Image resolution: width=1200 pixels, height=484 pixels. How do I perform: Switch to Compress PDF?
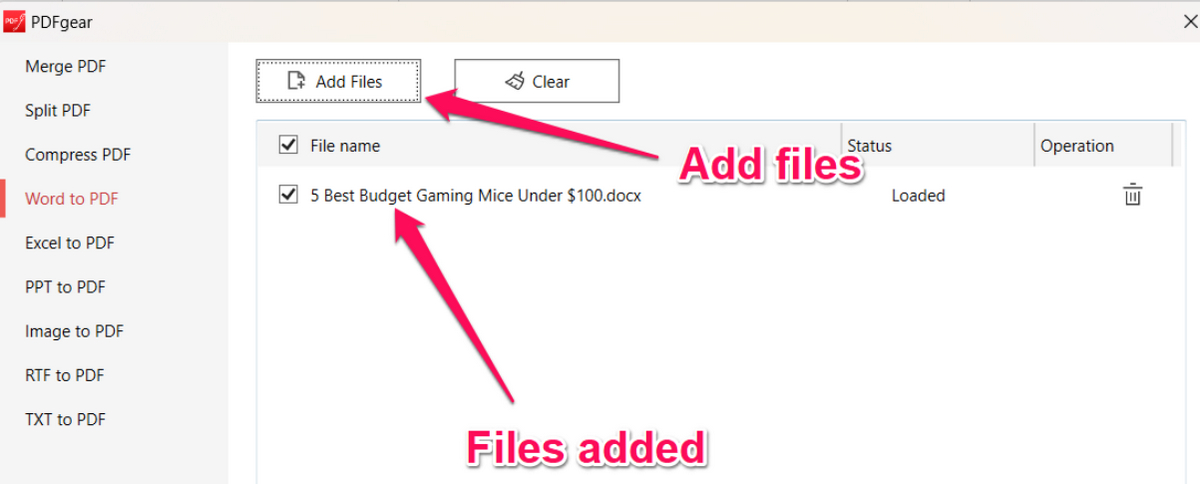pyautogui.click(x=78, y=155)
